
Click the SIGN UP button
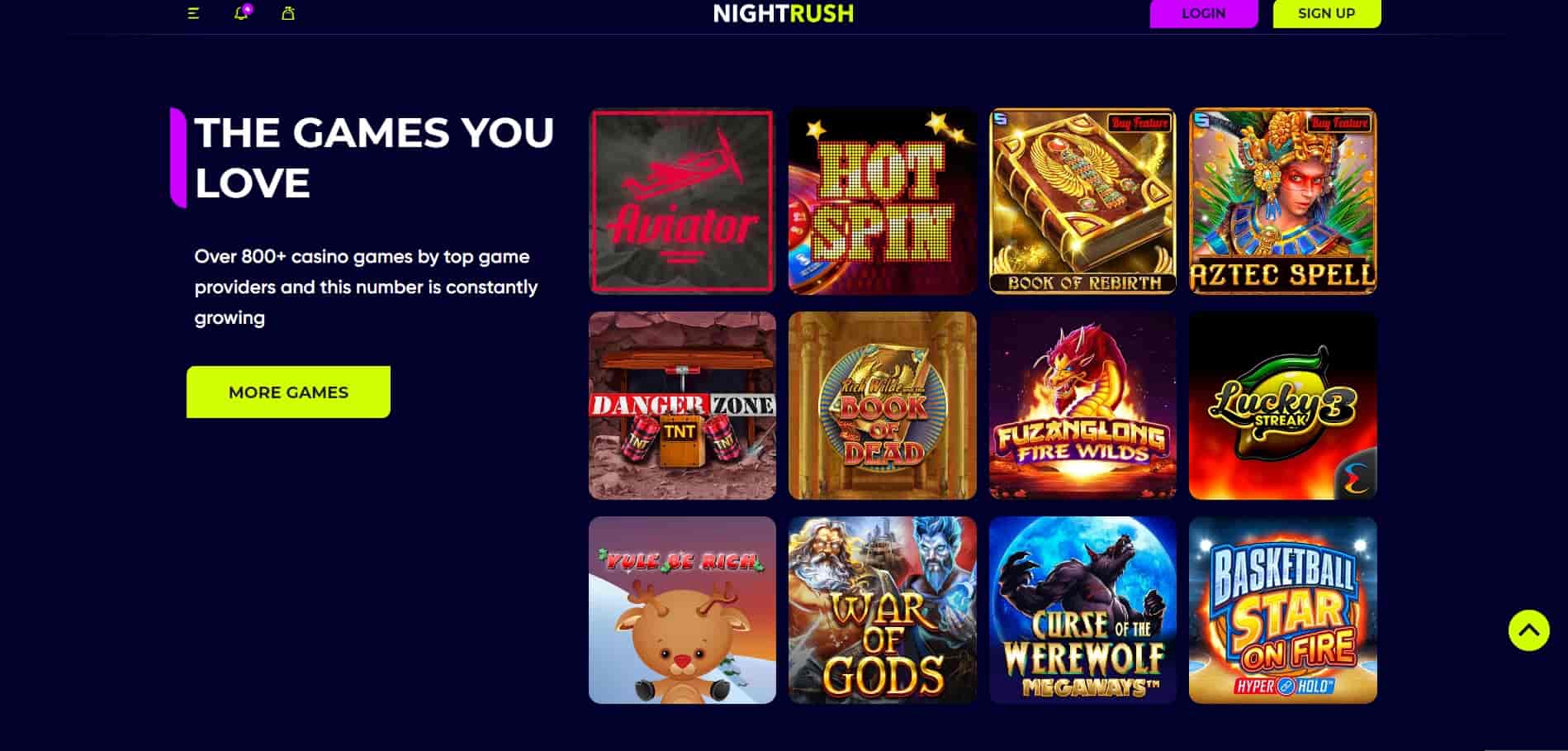click(1326, 13)
